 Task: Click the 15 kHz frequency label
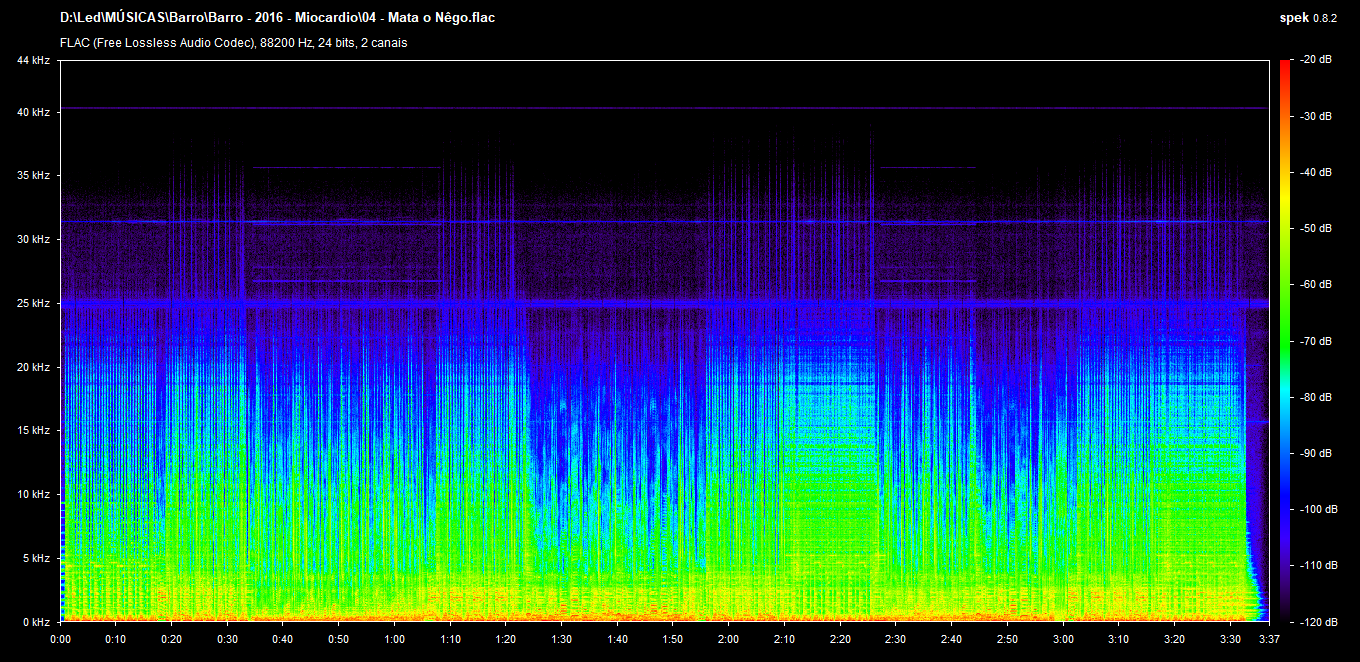(x=33, y=431)
